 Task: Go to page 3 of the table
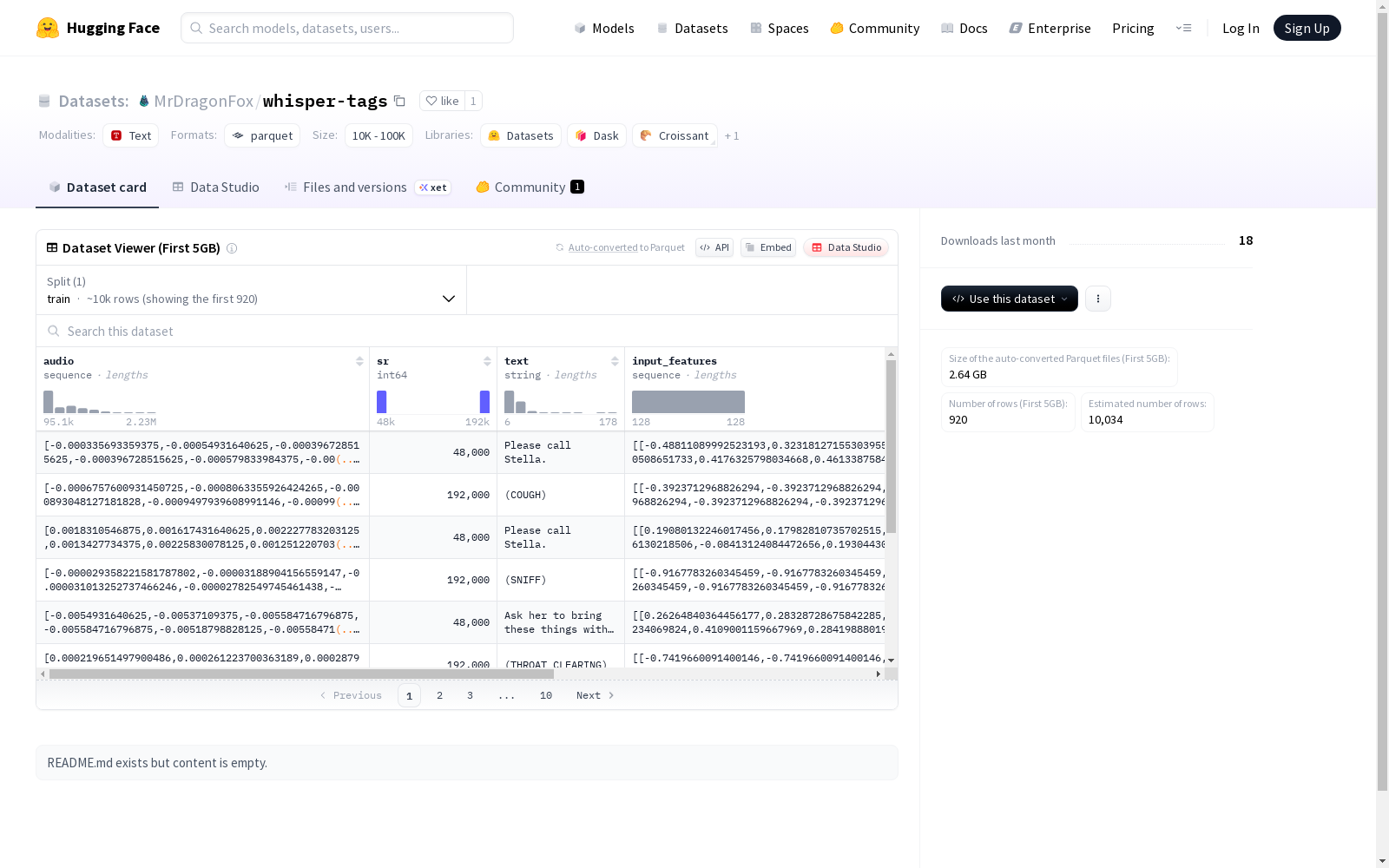click(471, 695)
